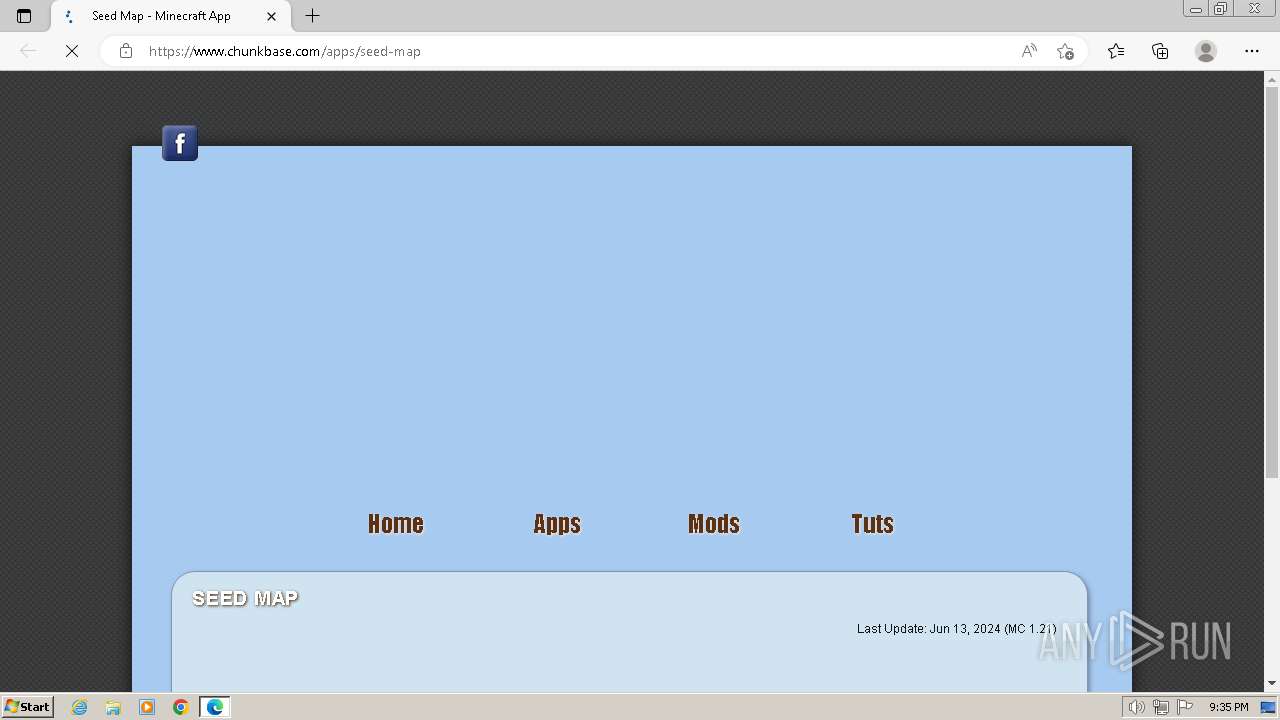Open the Facebook icon link
Screen dimensions: 1280x720
(x=180, y=143)
